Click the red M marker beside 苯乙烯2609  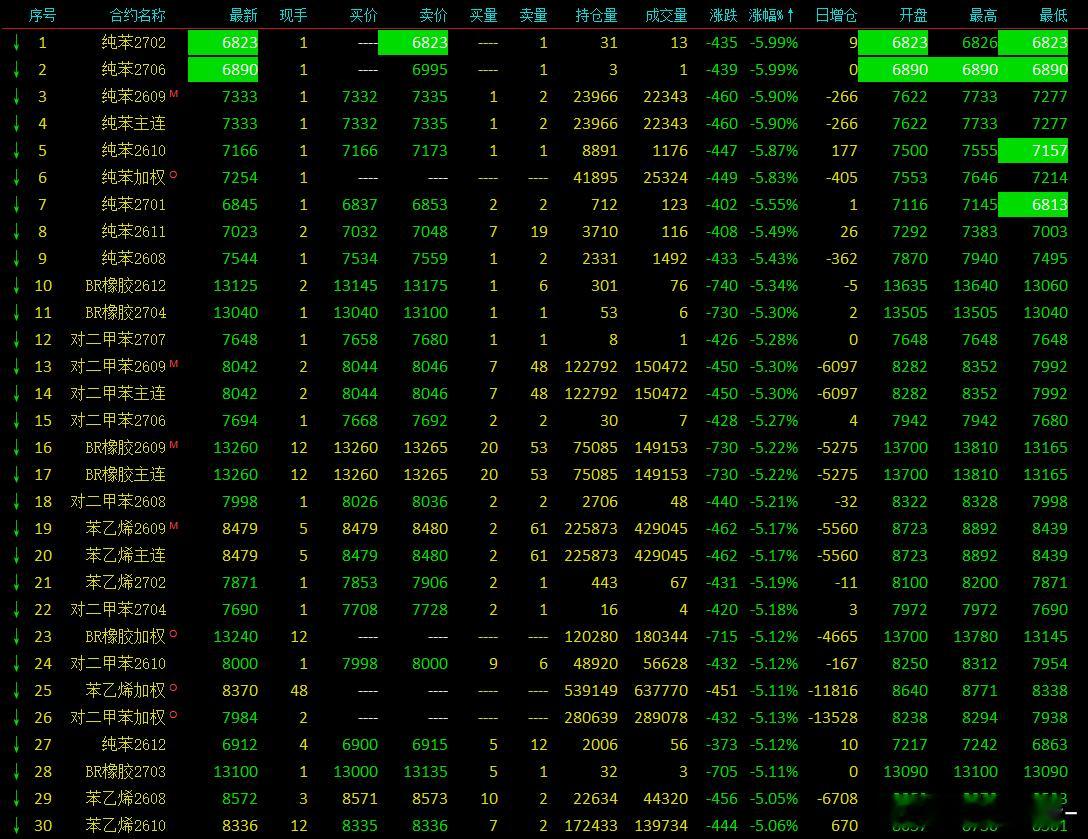coord(173,525)
